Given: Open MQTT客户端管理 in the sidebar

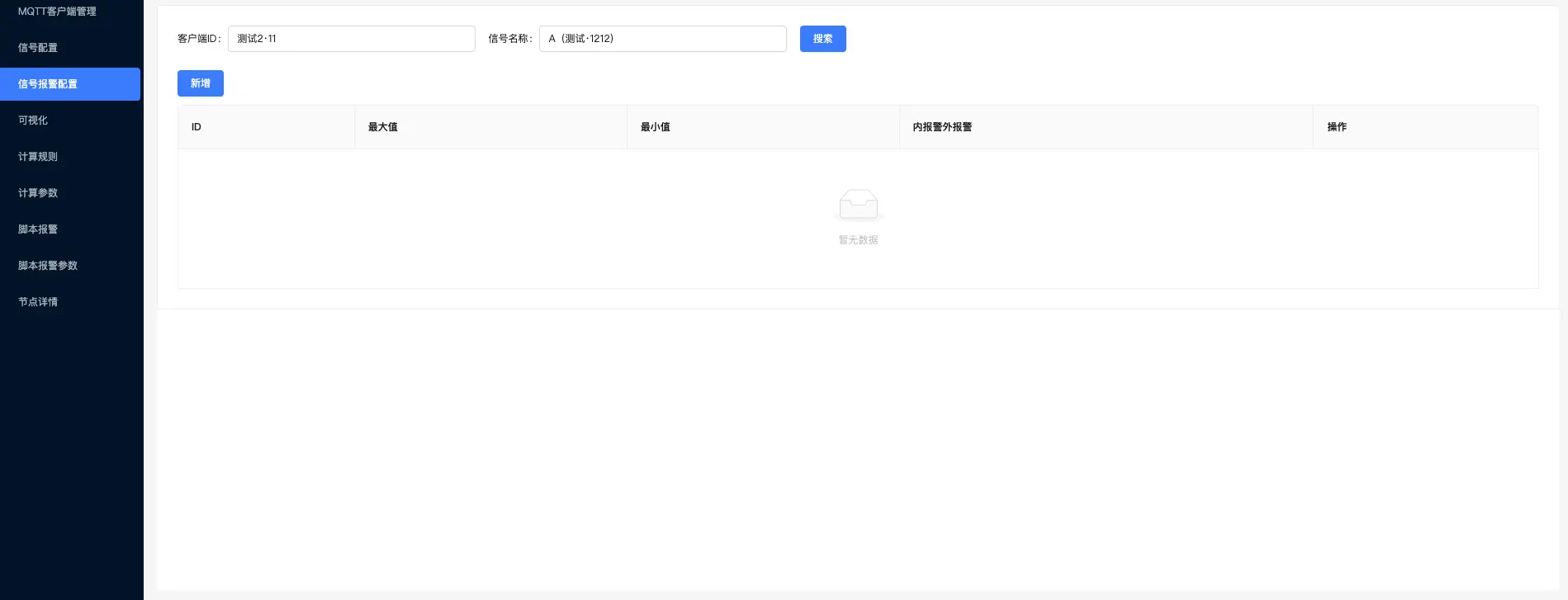Looking at the screenshot, I should [x=57, y=12].
